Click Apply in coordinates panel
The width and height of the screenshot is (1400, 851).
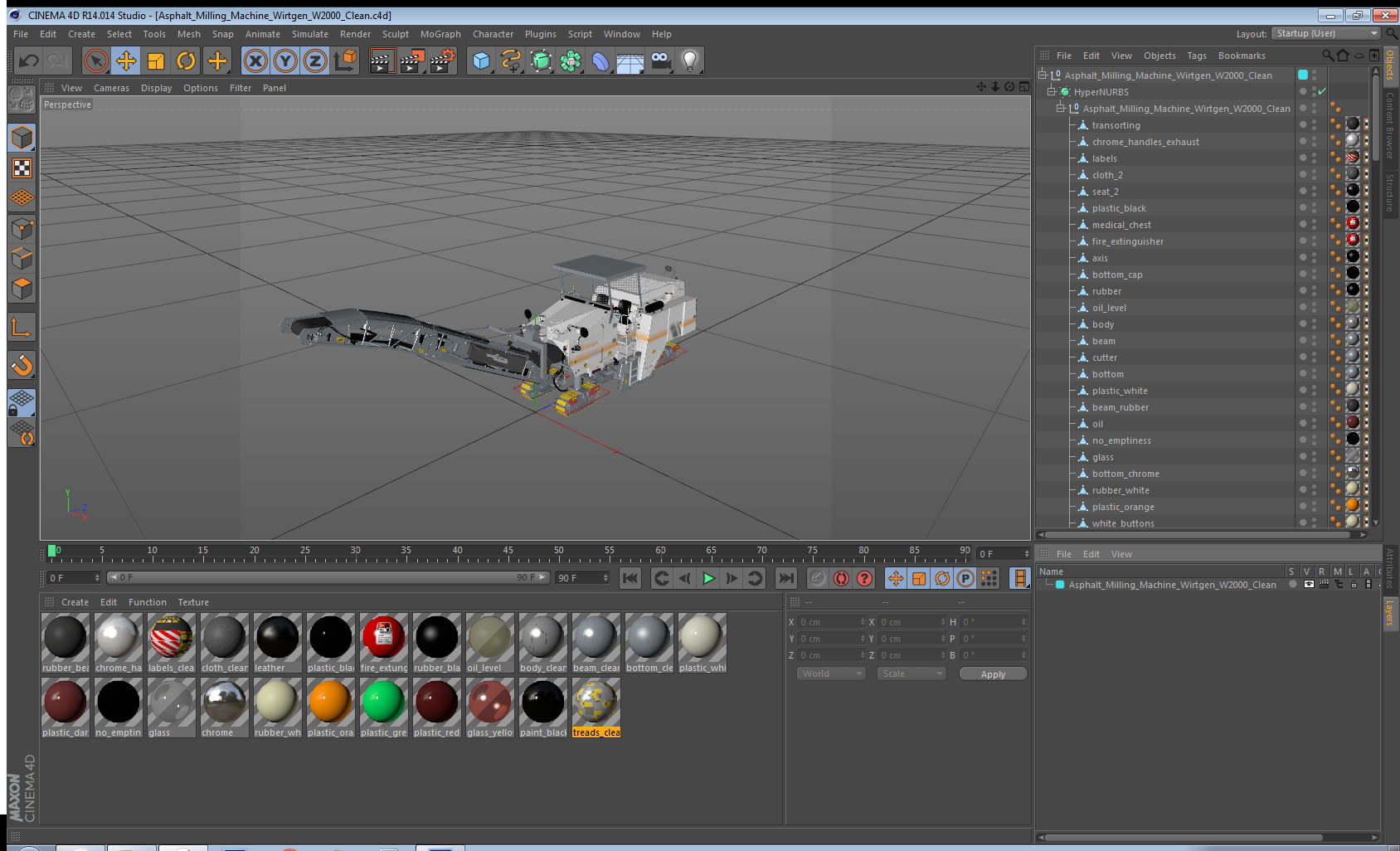tap(993, 674)
